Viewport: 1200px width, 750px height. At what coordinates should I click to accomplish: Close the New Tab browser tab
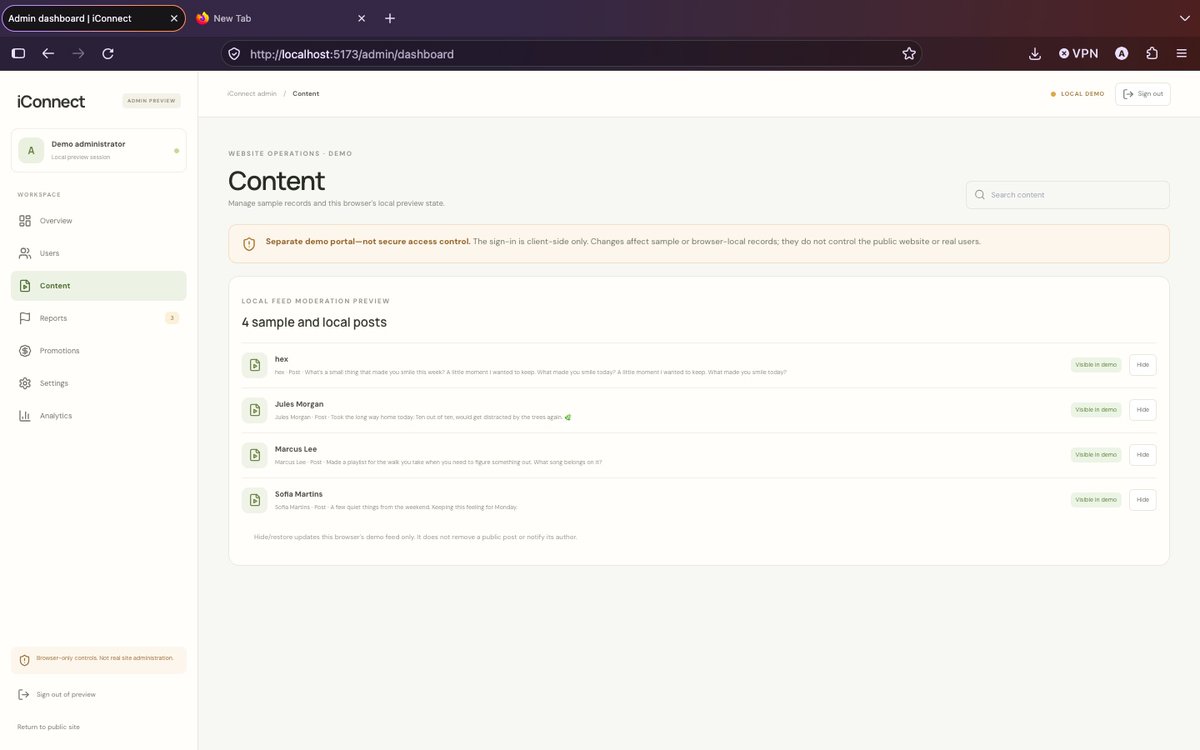tap(362, 18)
